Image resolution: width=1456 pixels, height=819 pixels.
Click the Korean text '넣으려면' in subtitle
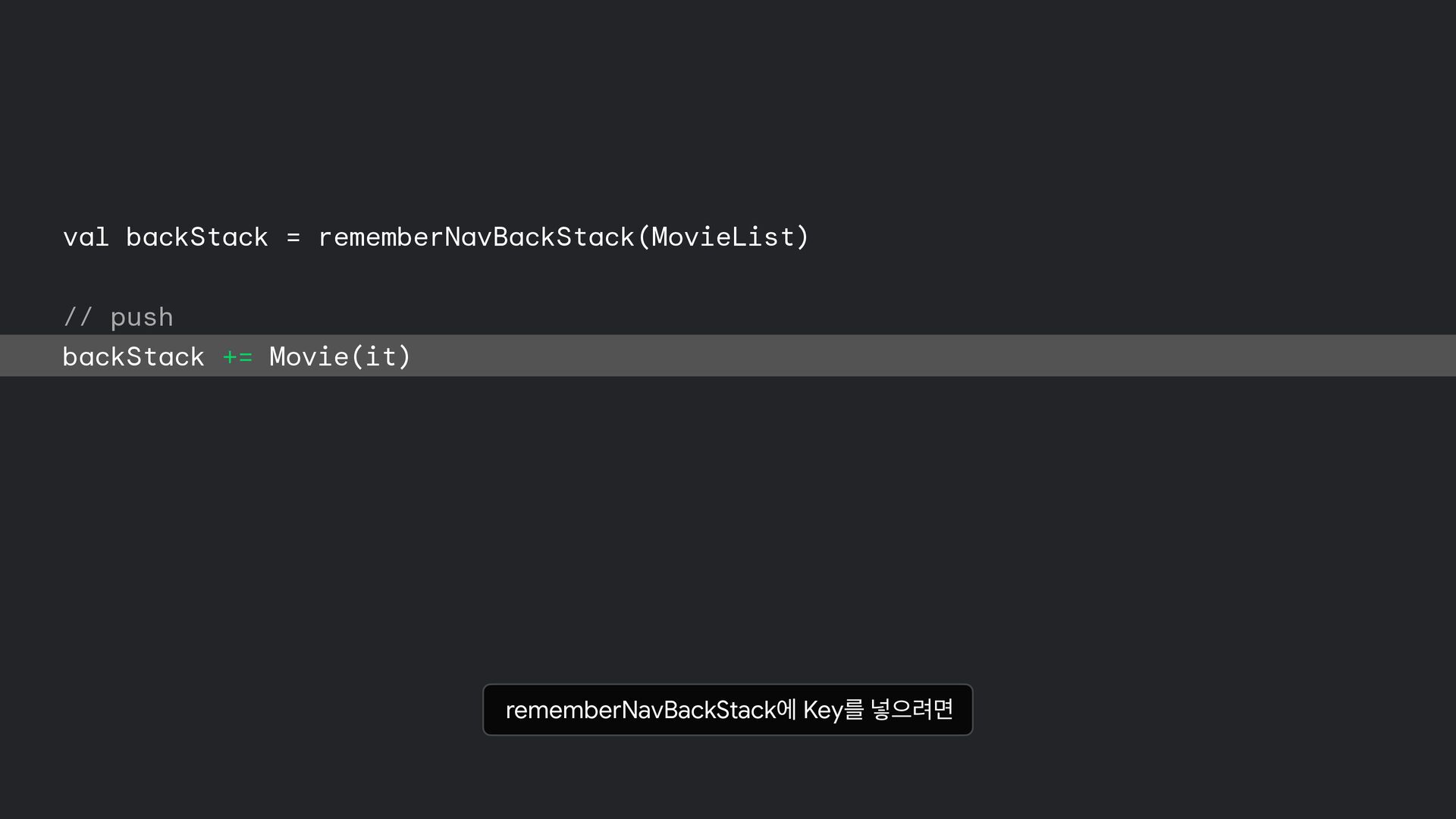pos(912,710)
